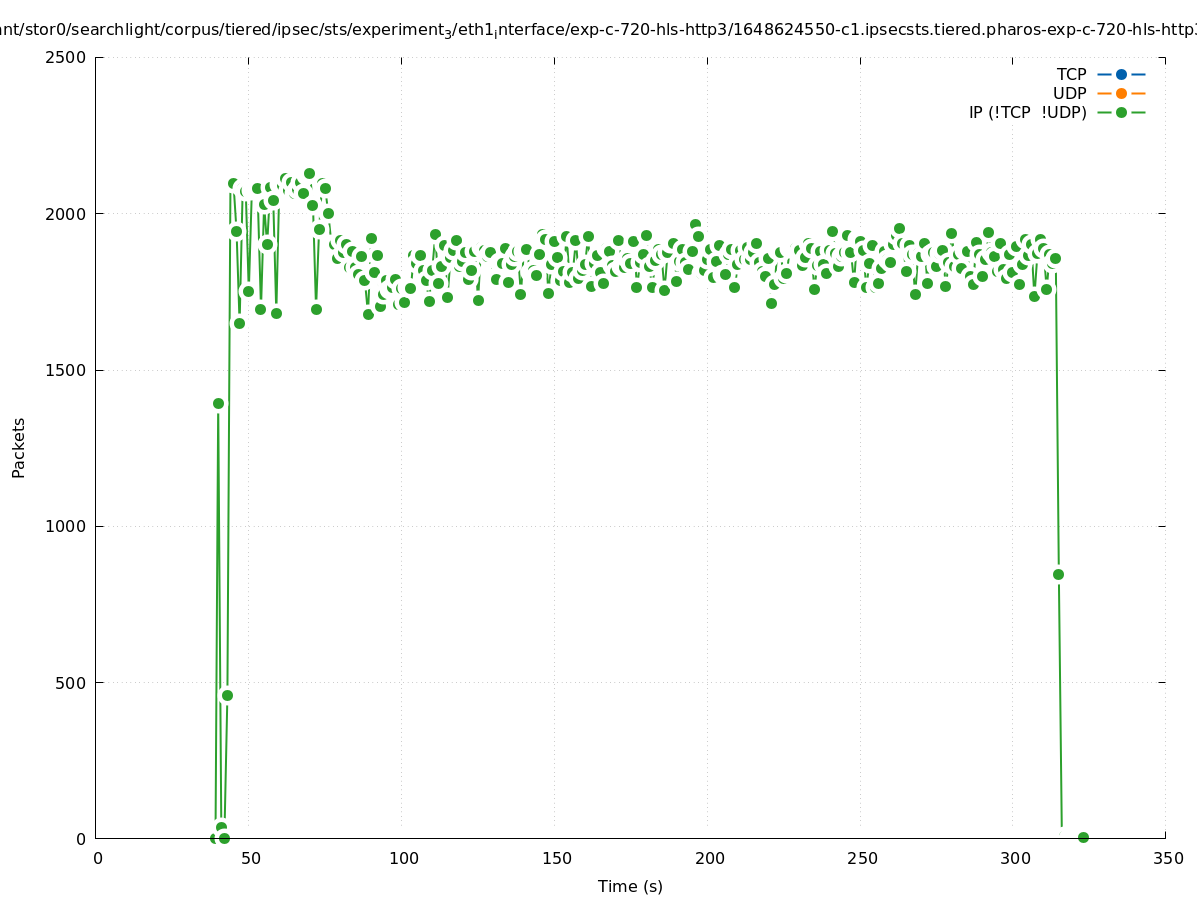Click the isolated data point near 1400 packets
The height and width of the screenshot is (900, 1197).
[x=218, y=403]
